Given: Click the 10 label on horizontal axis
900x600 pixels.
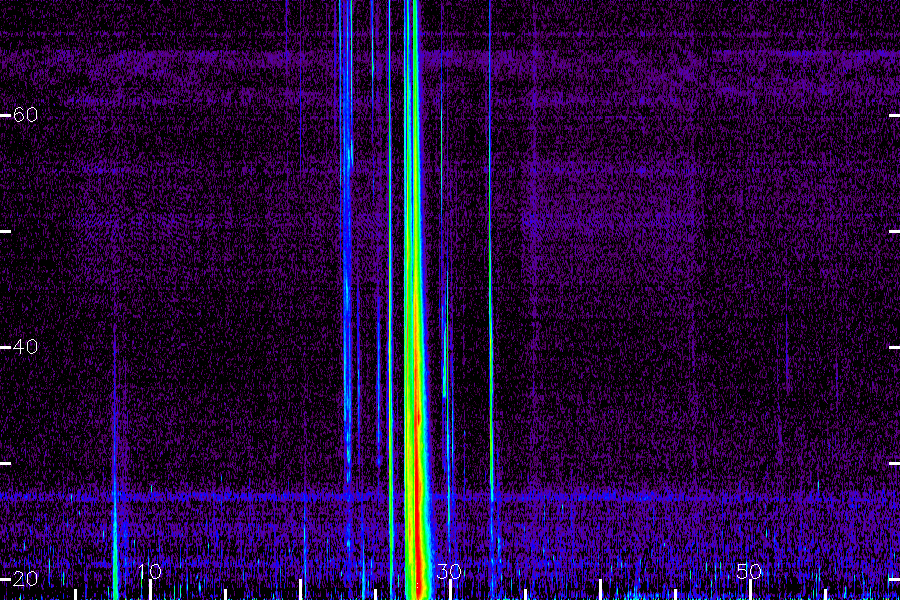Looking at the screenshot, I should point(150,571).
